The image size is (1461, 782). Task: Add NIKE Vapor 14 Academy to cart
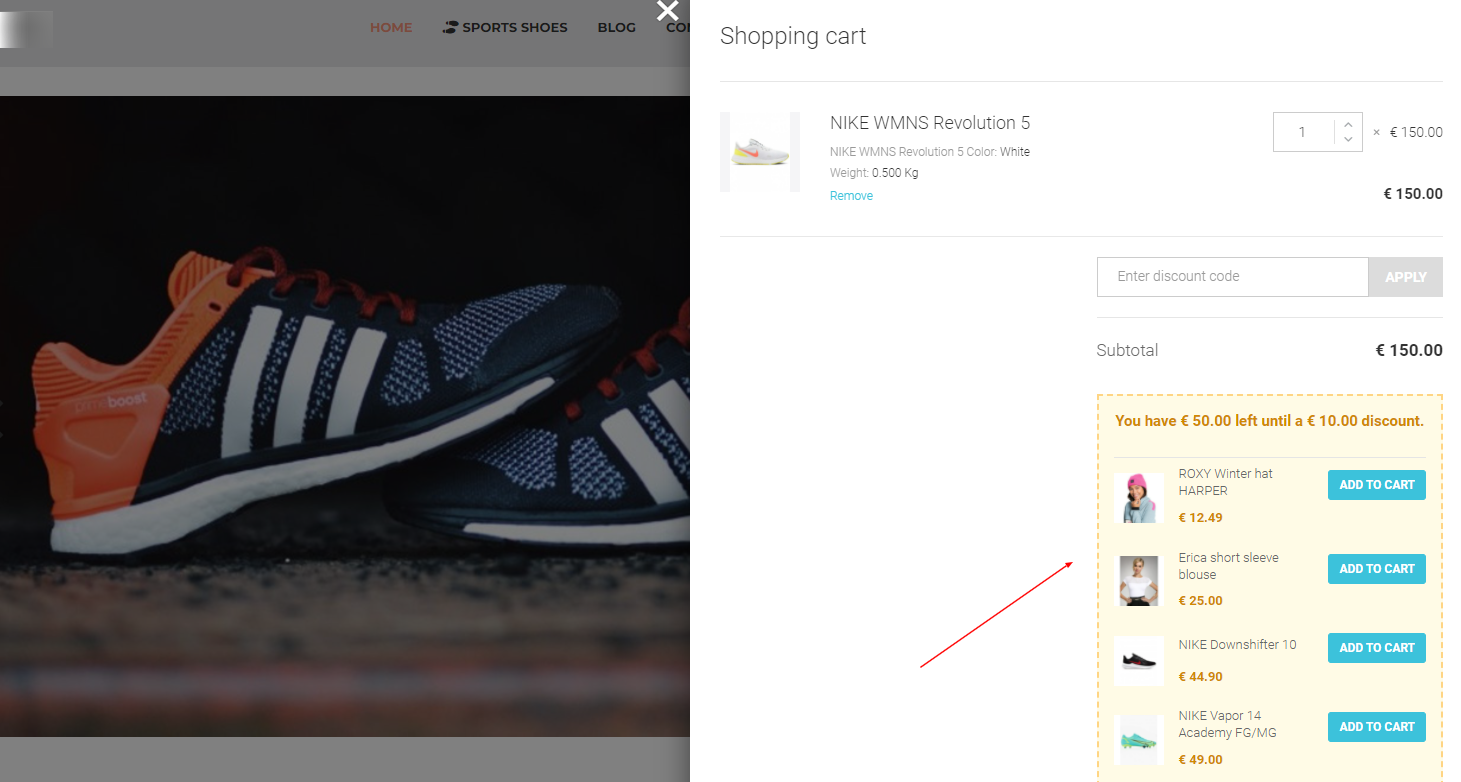coord(1377,727)
